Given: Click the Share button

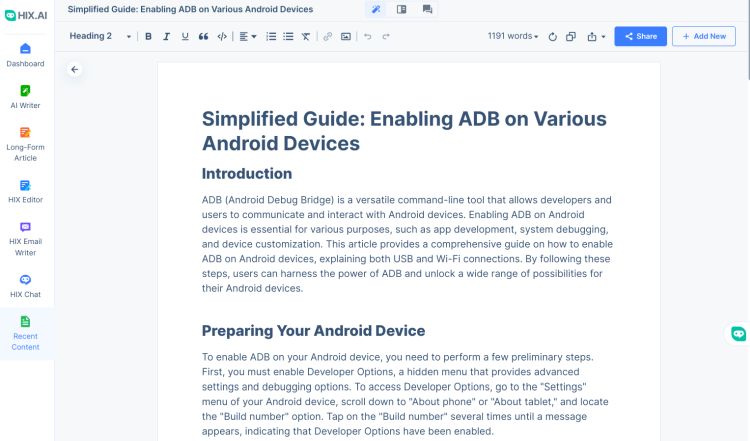Looking at the screenshot, I should click(640, 36).
